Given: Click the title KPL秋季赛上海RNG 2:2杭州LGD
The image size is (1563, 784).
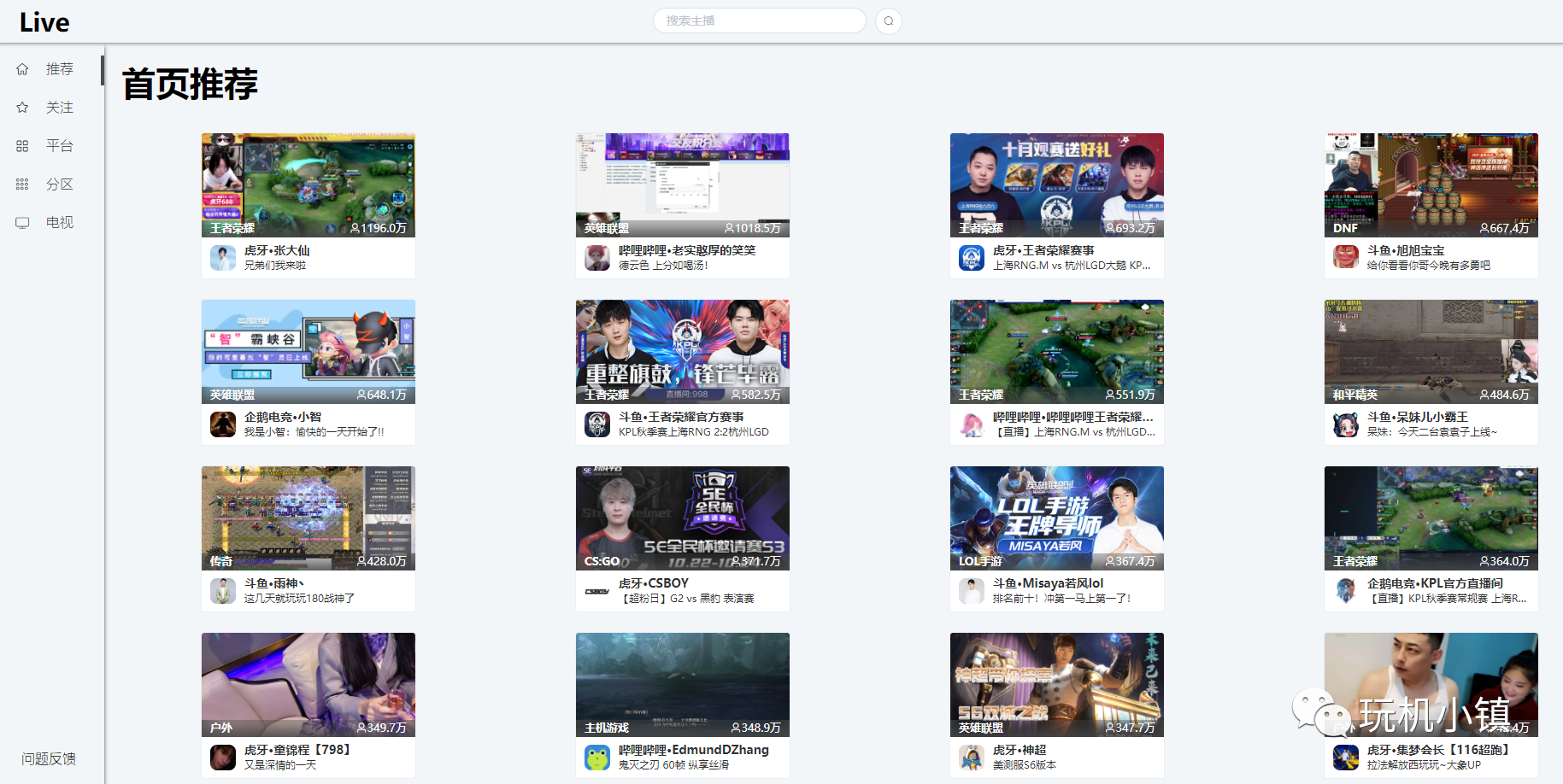Looking at the screenshot, I should tap(694, 432).
